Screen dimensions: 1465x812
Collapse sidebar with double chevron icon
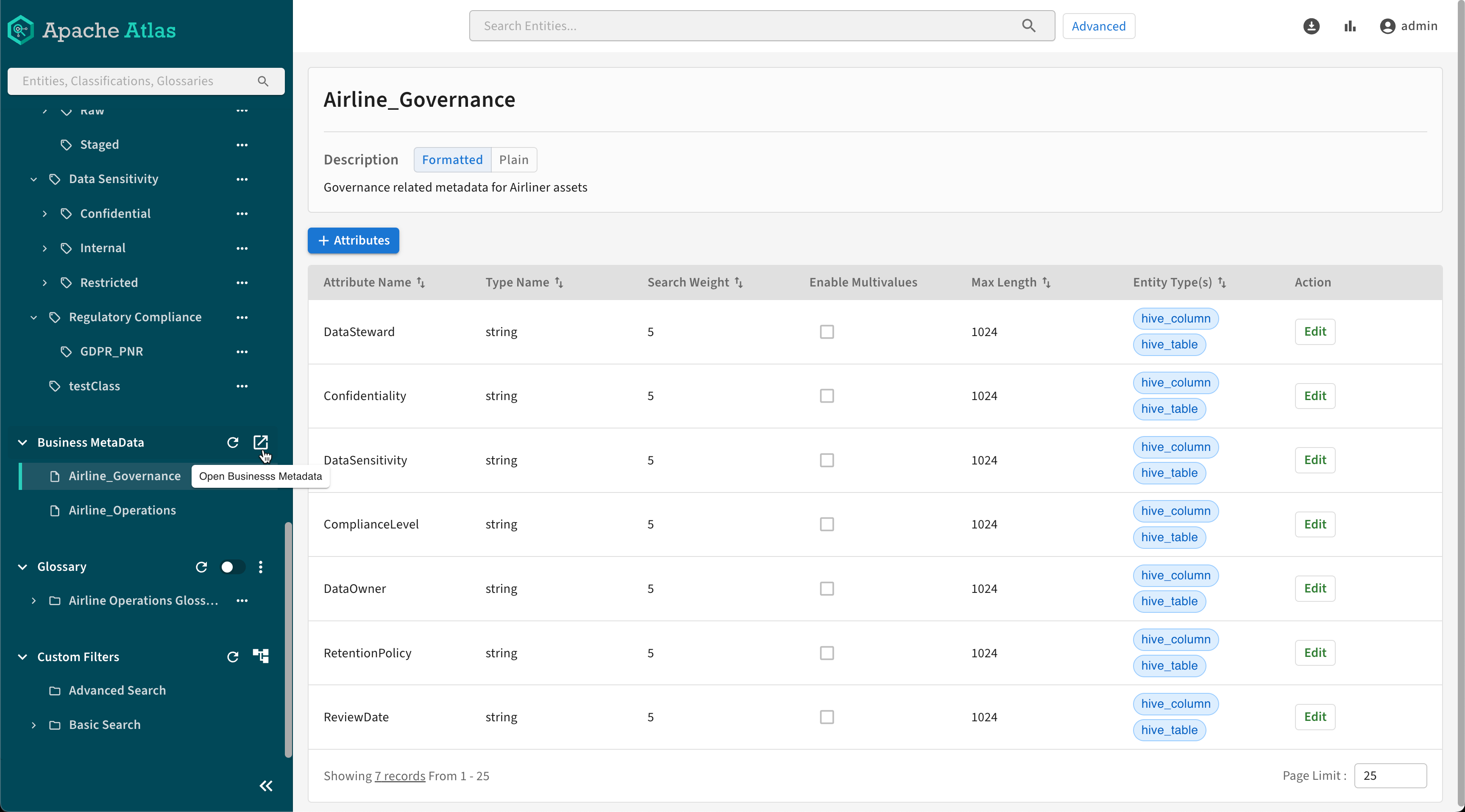pos(266,786)
